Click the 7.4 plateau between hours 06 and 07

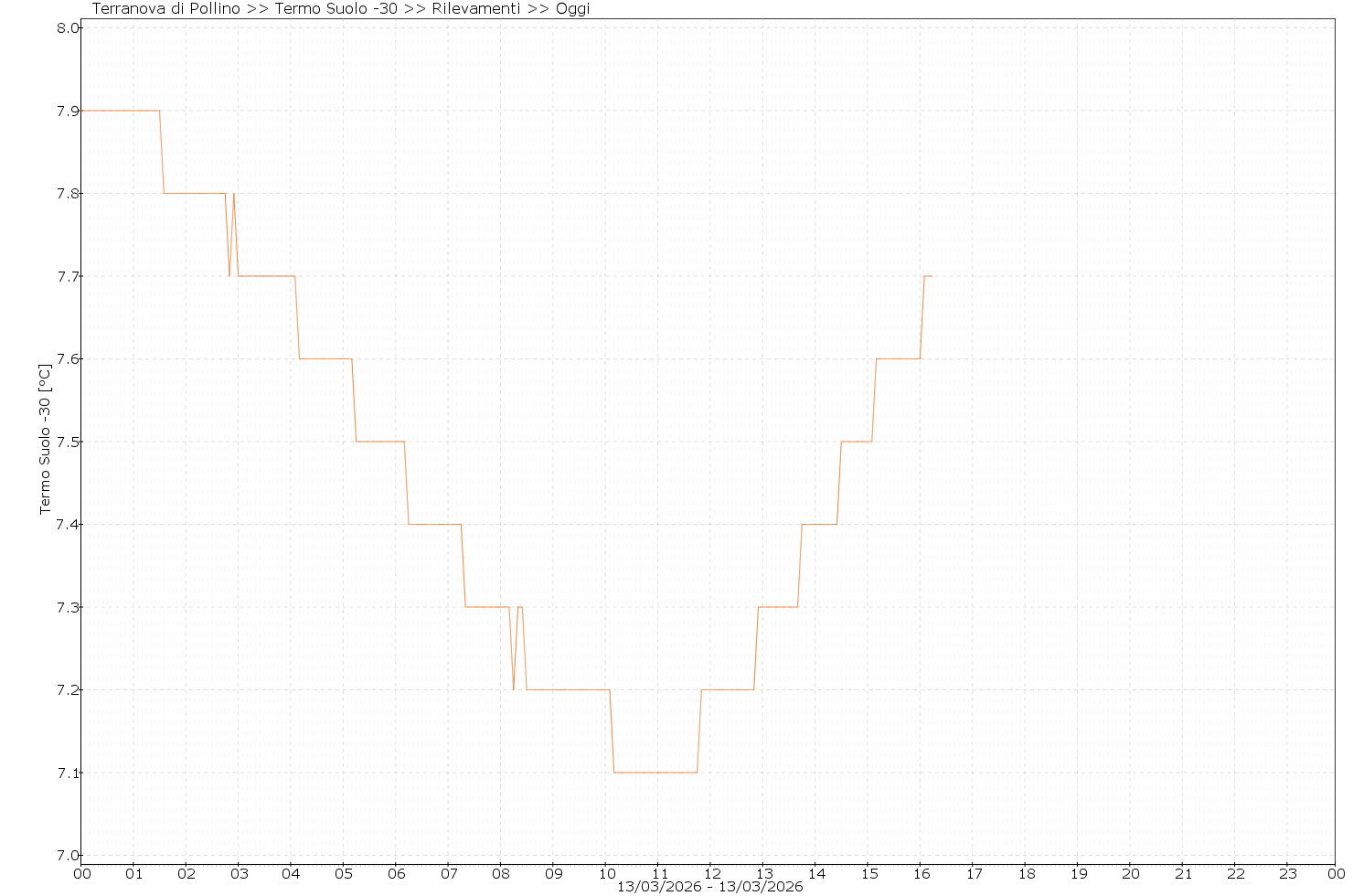coord(434,525)
